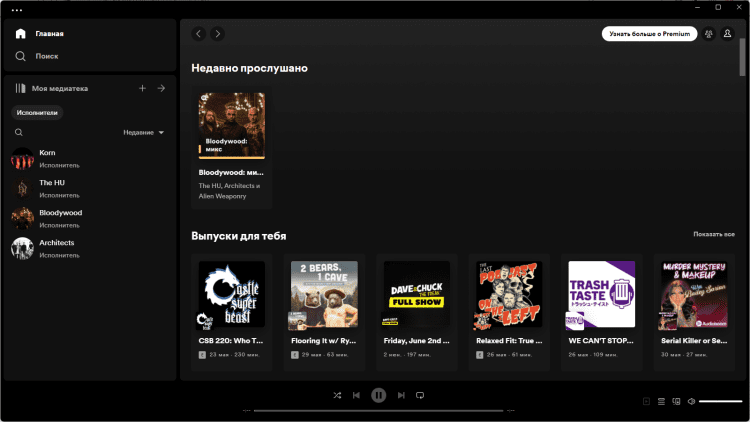Collapse Моя медиатека library panel
The width and height of the screenshot is (750, 422).
(52, 89)
